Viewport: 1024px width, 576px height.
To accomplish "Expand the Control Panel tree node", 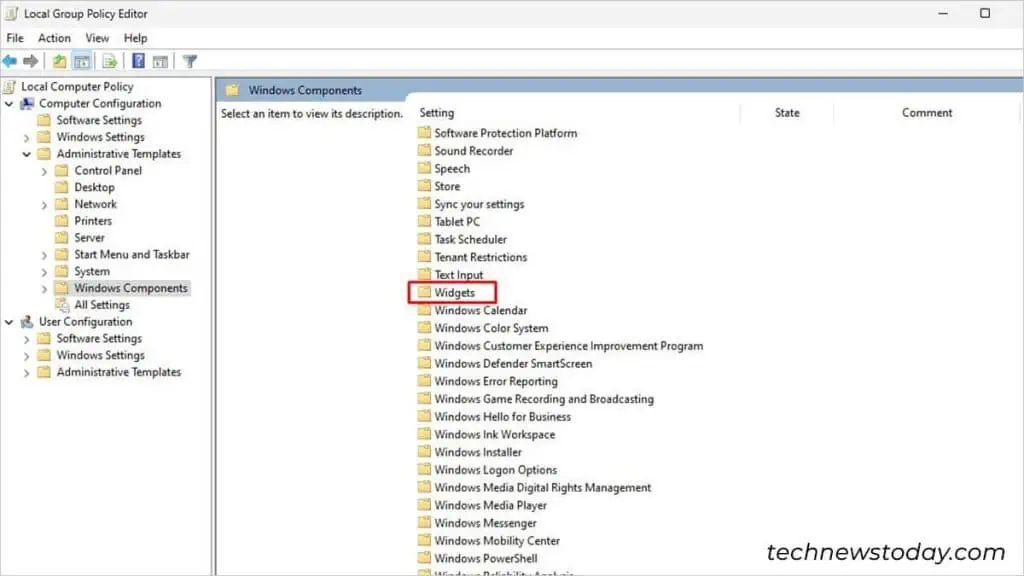I will tap(43, 170).
